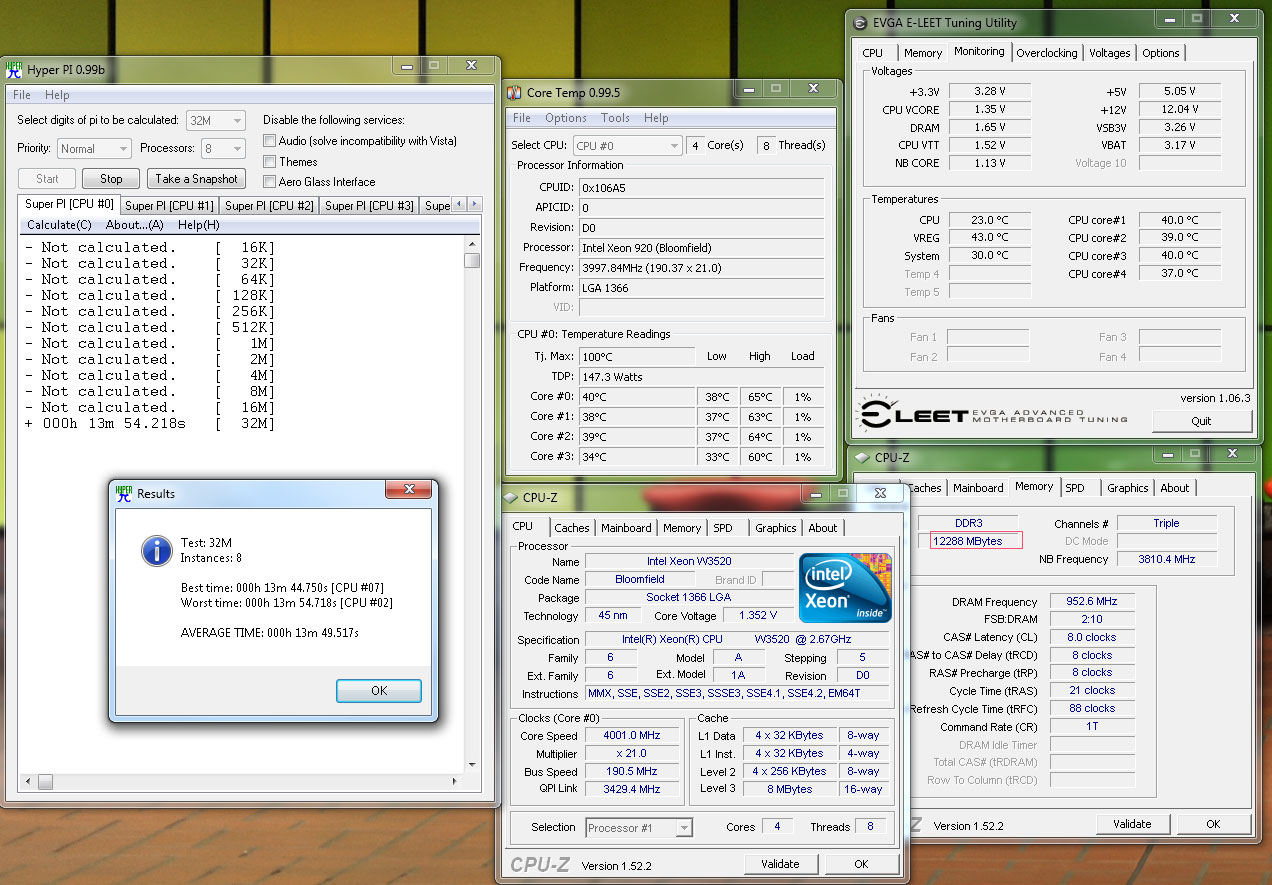Click the right tab-scroll arrow in Hyper PI
The height and width of the screenshot is (885, 1272).
pyautogui.click(x=473, y=204)
